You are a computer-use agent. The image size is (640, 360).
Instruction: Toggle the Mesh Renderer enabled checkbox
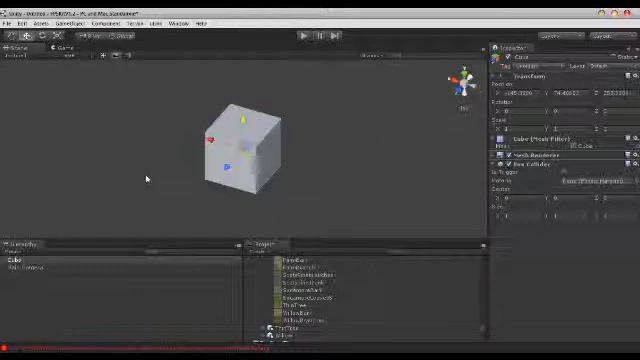coord(509,155)
